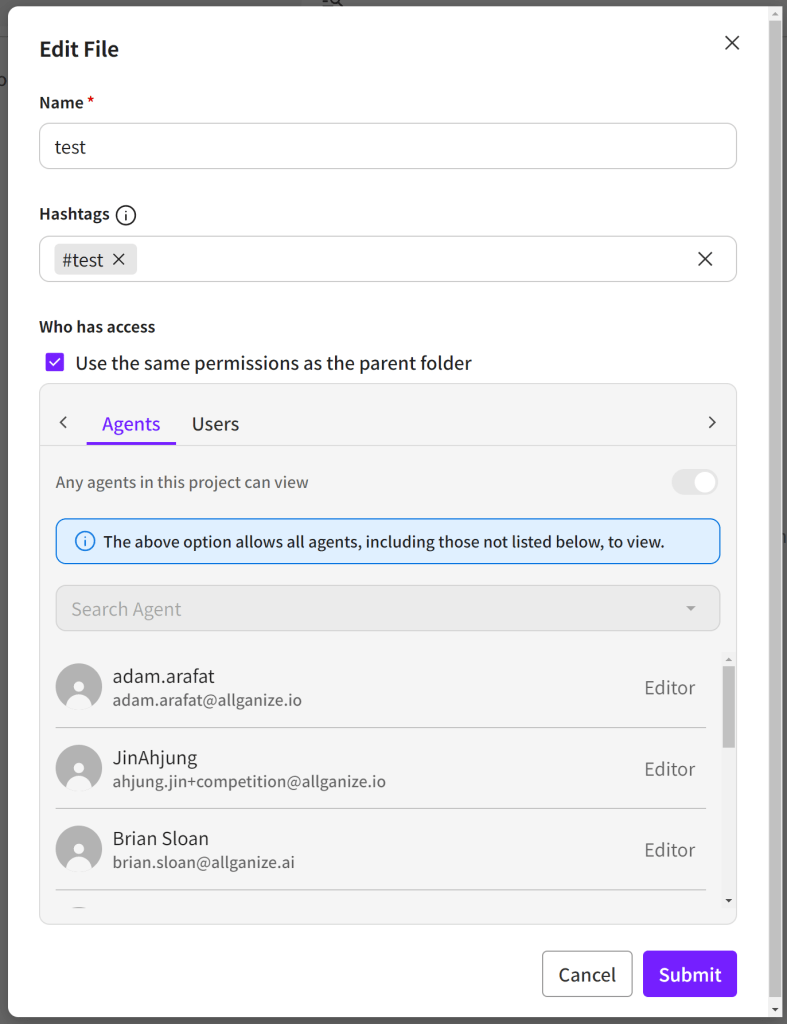The height and width of the screenshot is (1024, 787).
Task: Uncheck 'Use the same permissions as the parent folder'
Action: [55, 362]
